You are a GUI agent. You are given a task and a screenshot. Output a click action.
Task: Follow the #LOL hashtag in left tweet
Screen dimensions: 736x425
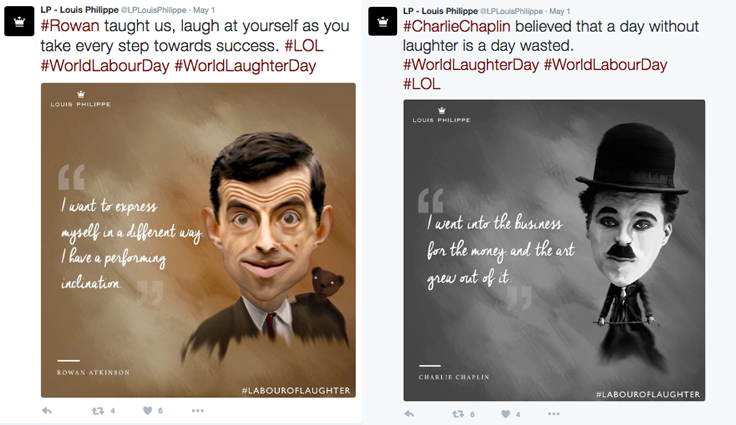304,46
